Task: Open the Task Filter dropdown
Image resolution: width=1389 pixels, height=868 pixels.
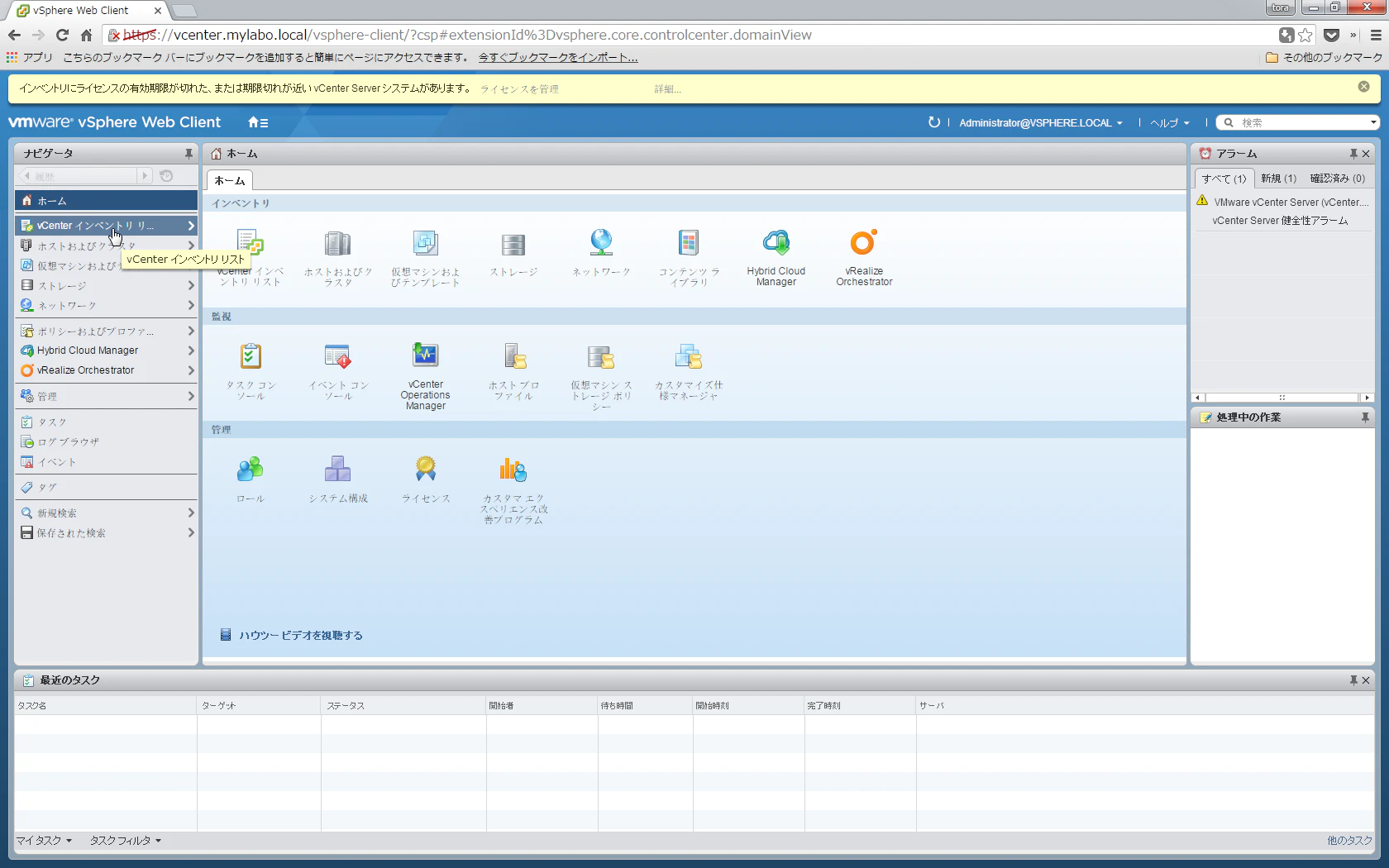Action: pos(126,841)
